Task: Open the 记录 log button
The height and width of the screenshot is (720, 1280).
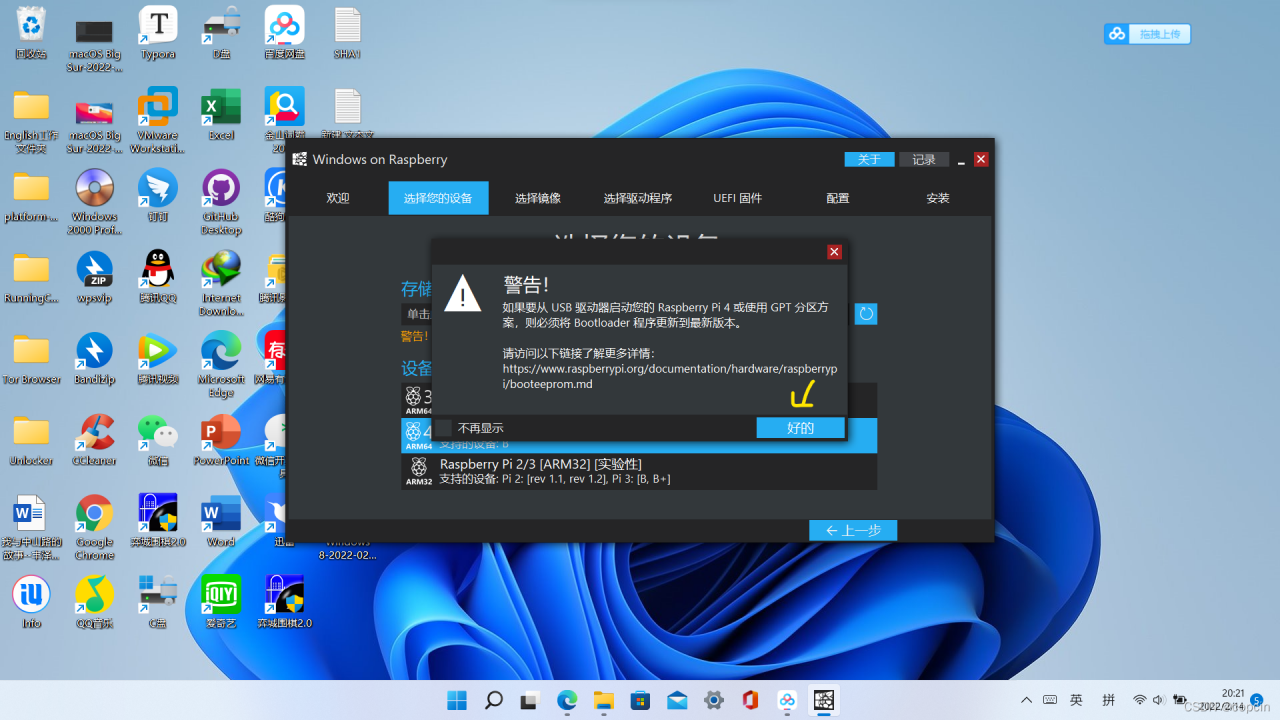Action: (924, 160)
